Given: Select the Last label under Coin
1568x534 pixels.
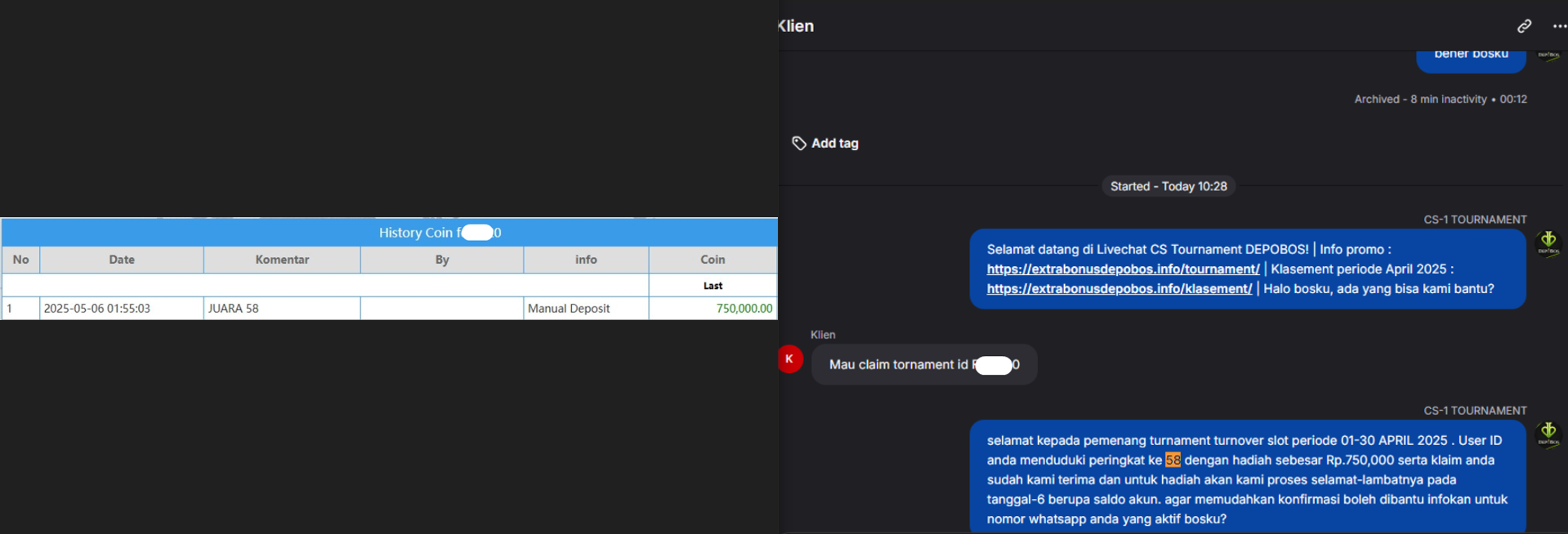Looking at the screenshot, I should pyautogui.click(x=713, y=286).
